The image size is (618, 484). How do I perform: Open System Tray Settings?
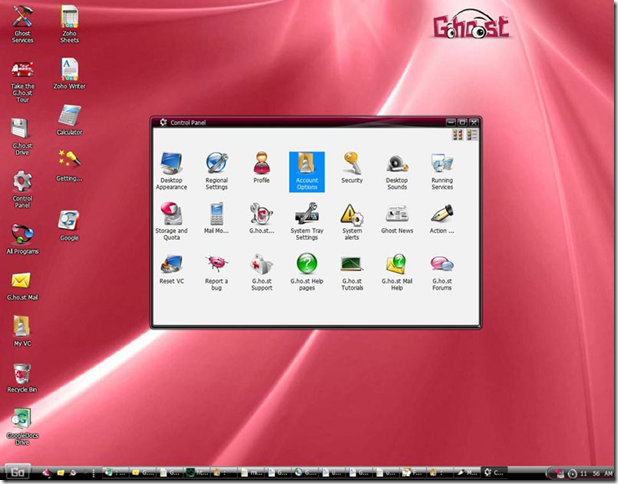307,222
